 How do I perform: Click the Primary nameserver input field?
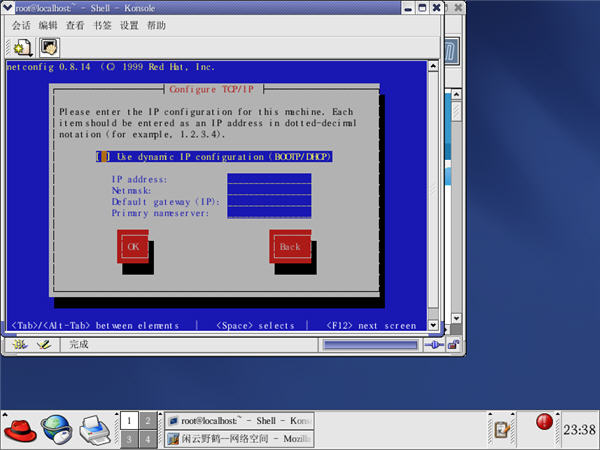[269, 213]
